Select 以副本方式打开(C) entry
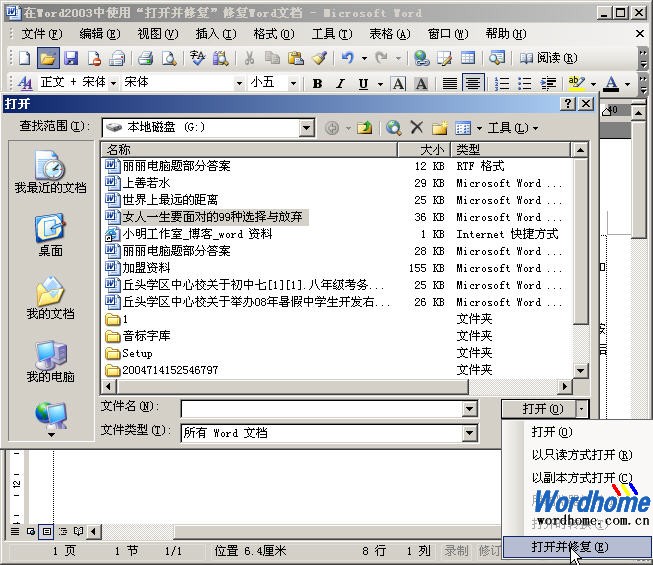 point(581,478)
